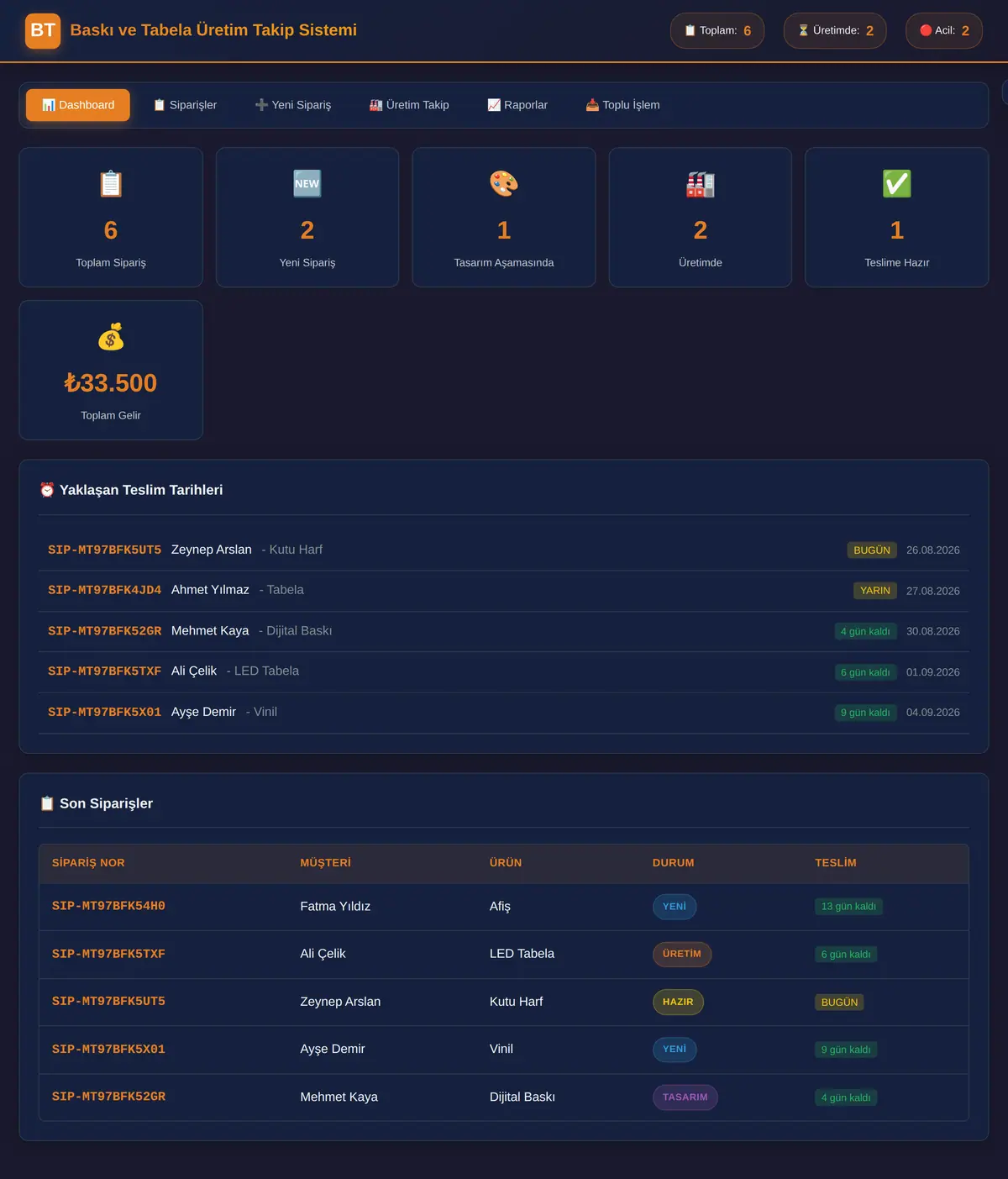Go to the Üretim Takip tab
The width and height of the screenshot is (1008, 1179).
click(x=409, y=105)
